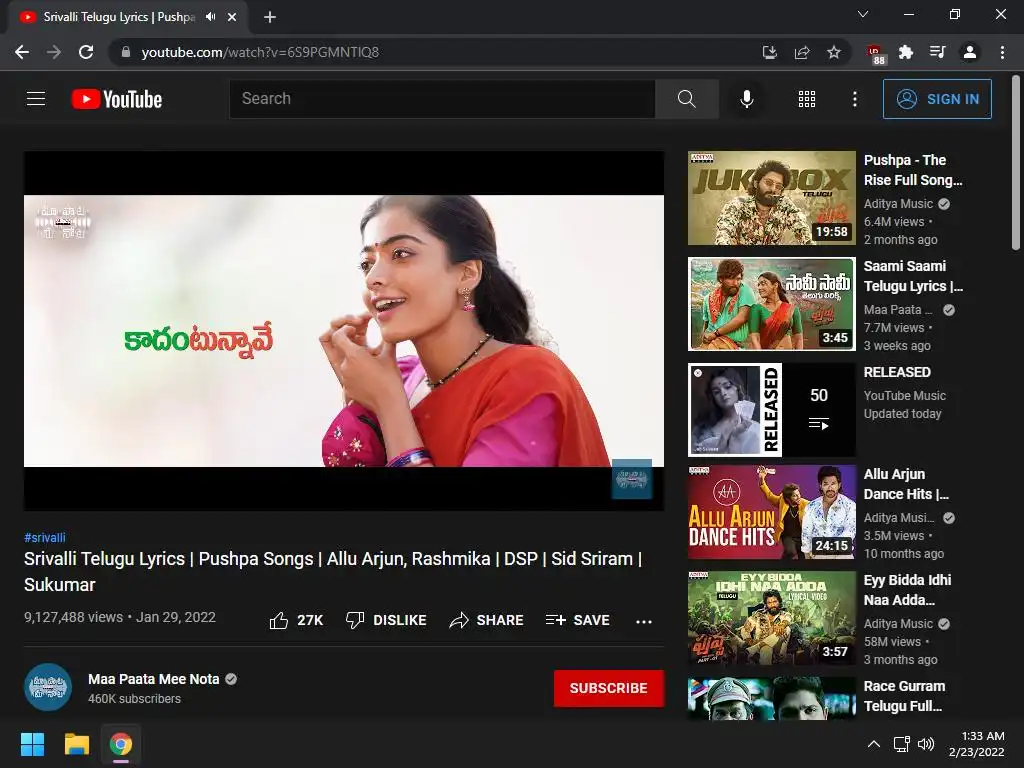Click the video player to pause
The image size is (1024, 768).
click(x=344, y=330)
